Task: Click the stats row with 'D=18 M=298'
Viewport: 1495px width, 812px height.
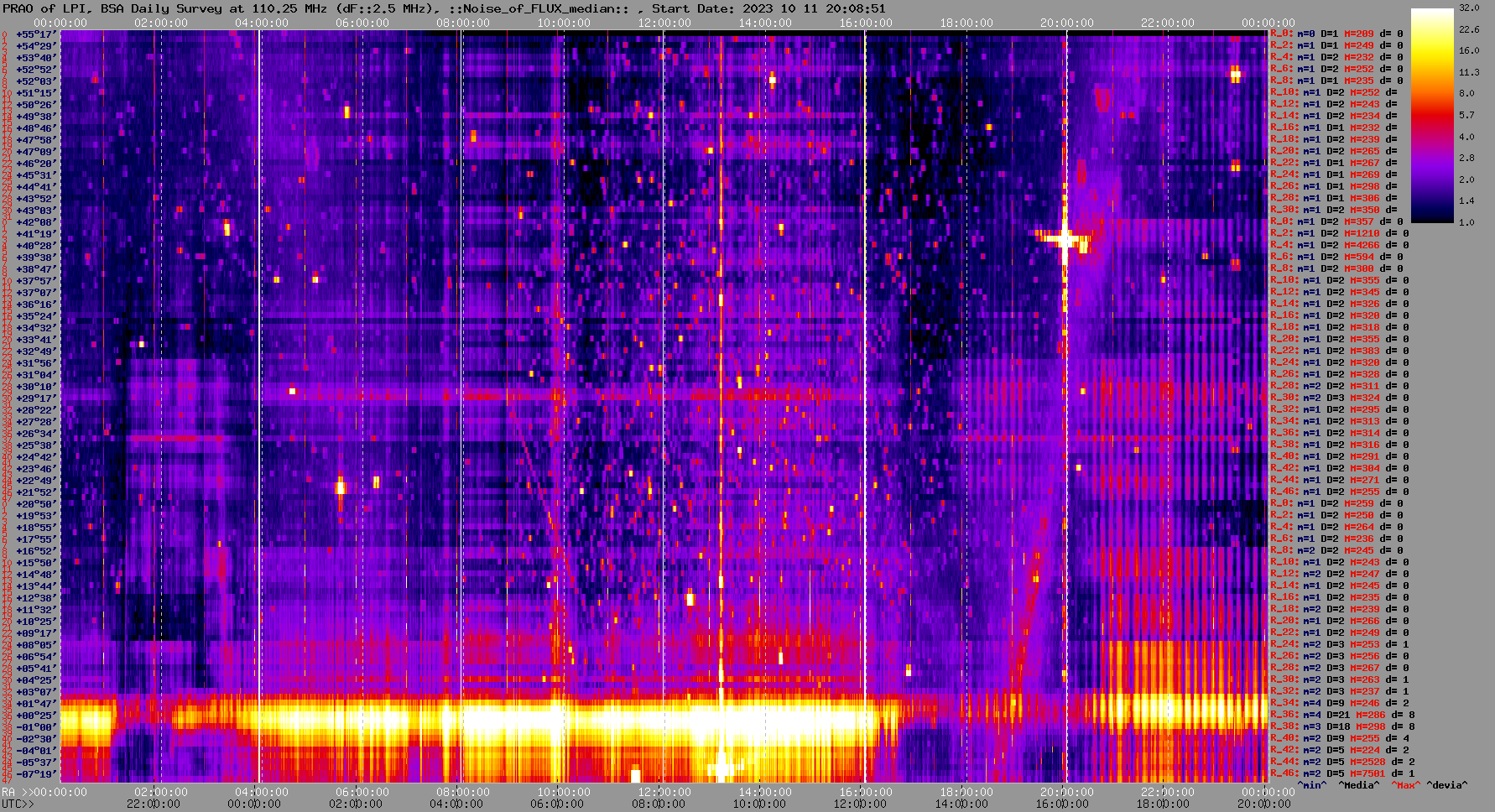Action: tap(1343, 727)
